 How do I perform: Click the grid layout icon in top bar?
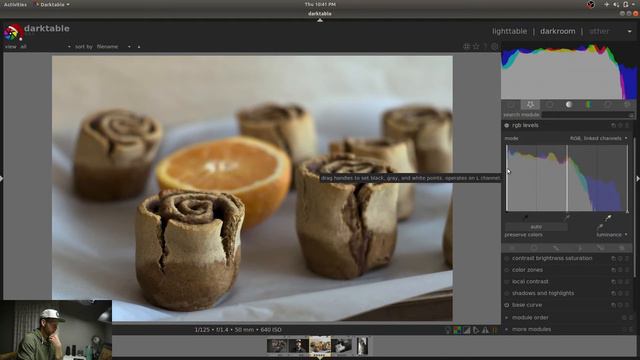(x=467, y=47)
